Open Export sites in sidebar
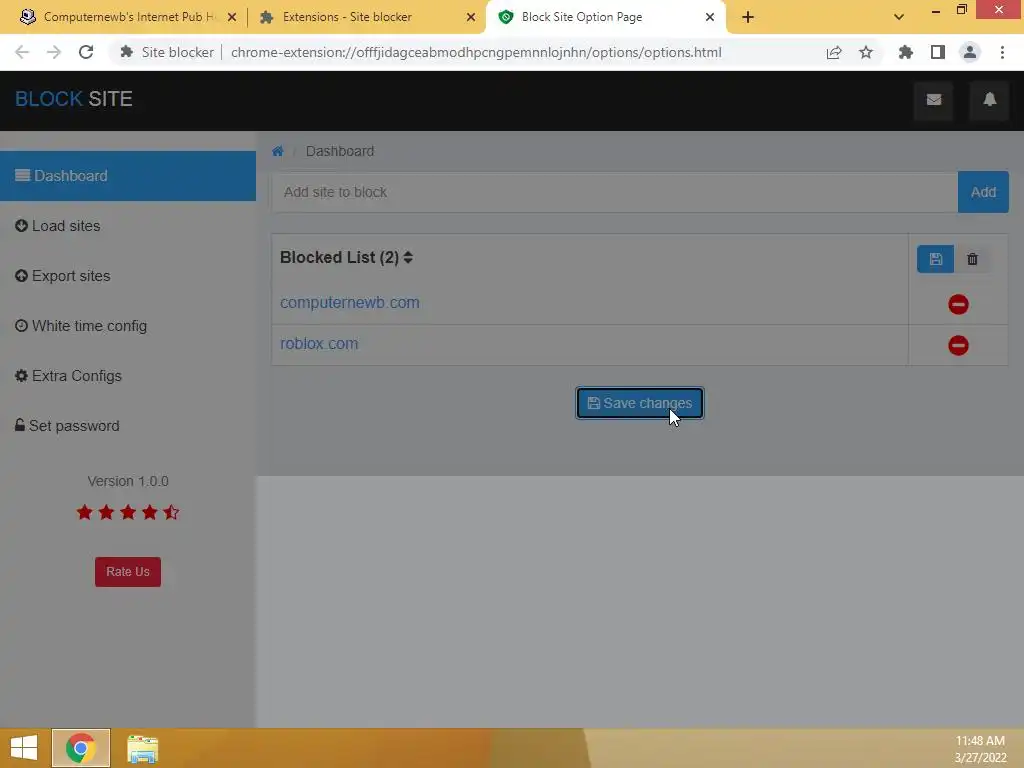 (128, 276)
